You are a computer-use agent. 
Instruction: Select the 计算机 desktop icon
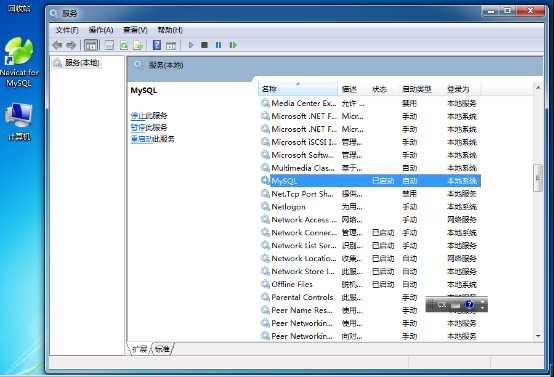19,122
